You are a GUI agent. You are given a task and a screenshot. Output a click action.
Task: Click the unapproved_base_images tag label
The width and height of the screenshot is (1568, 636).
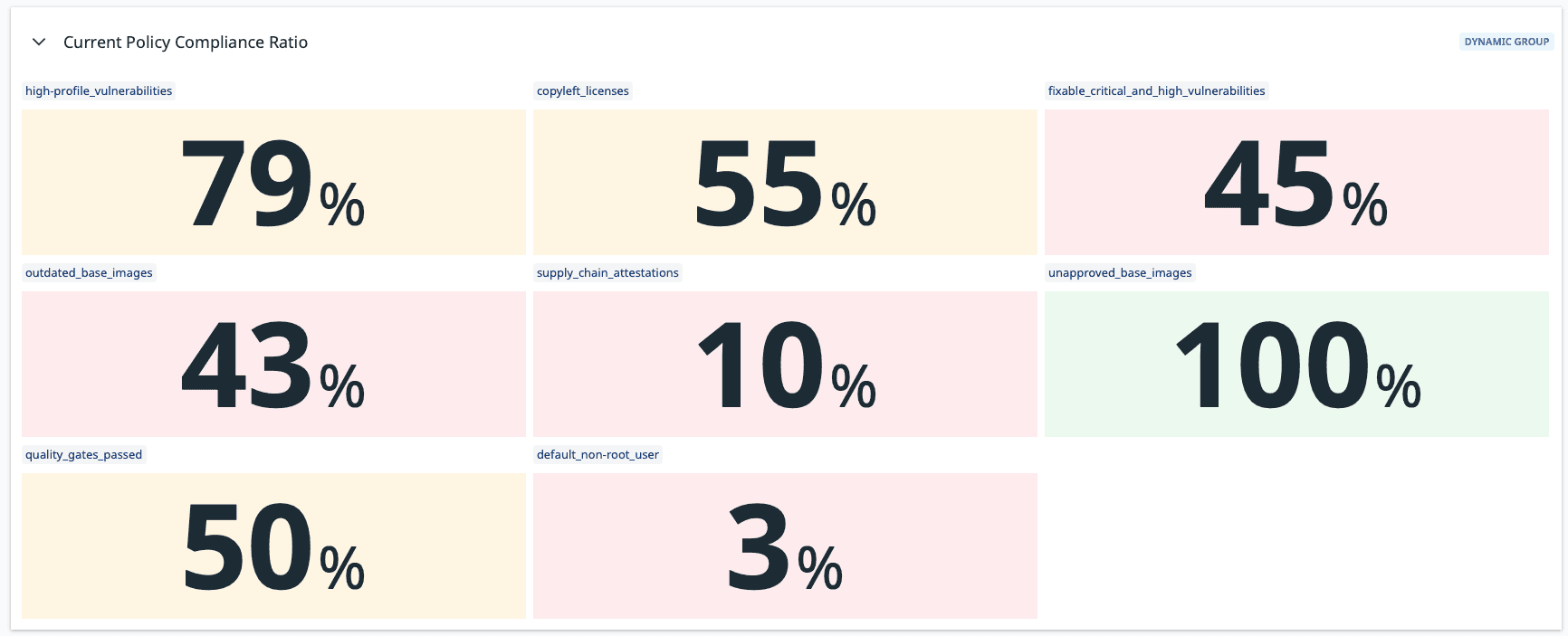coord(1120,273)
